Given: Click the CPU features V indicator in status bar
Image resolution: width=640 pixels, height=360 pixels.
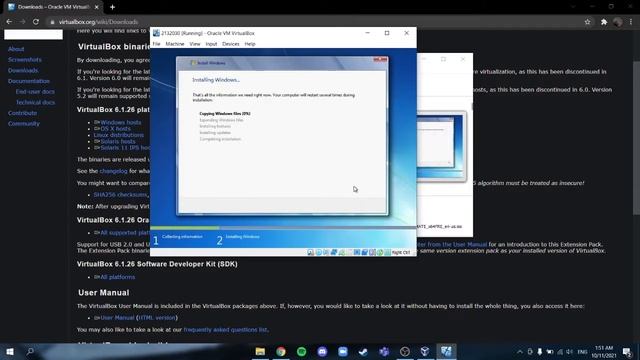Looking at the screenshot, I should tap(372, 252).
